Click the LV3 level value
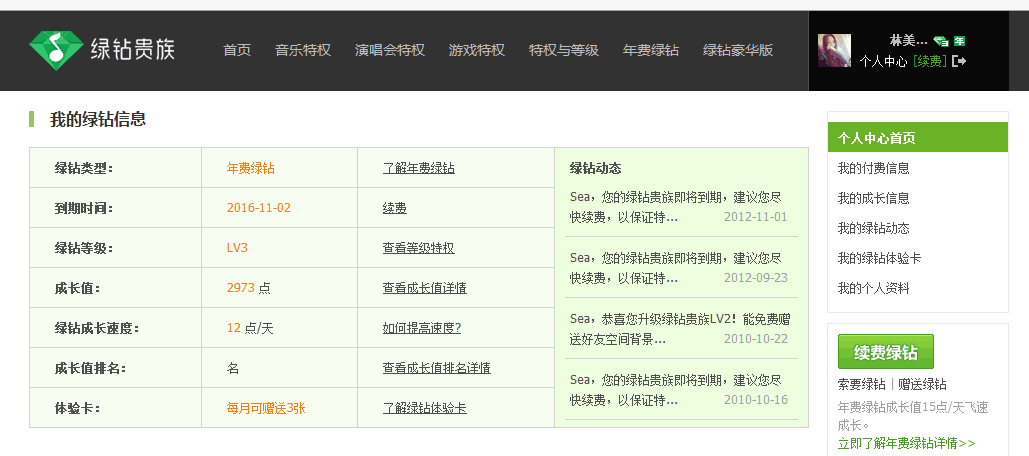The height and width of the screenshot is (456, 1029). [x=237, y=248]
